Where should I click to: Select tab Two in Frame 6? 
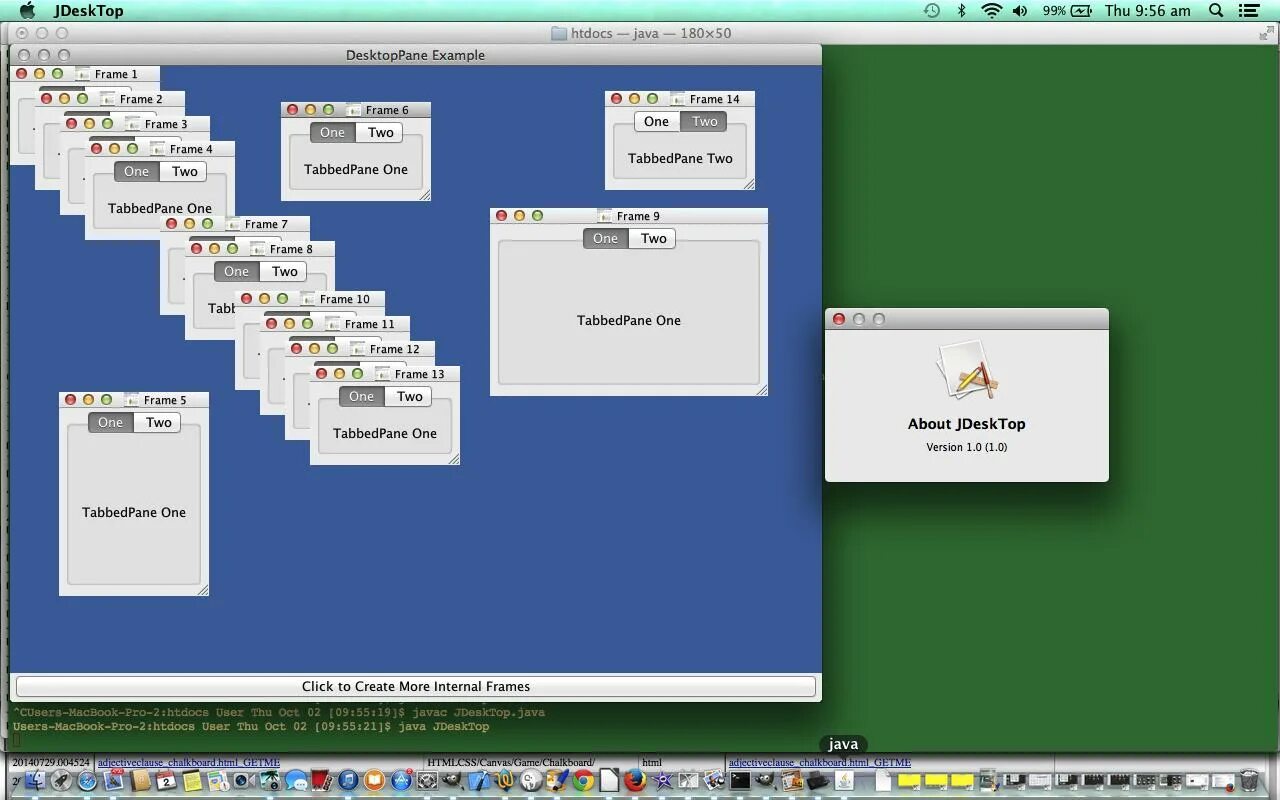click(380, 132)
